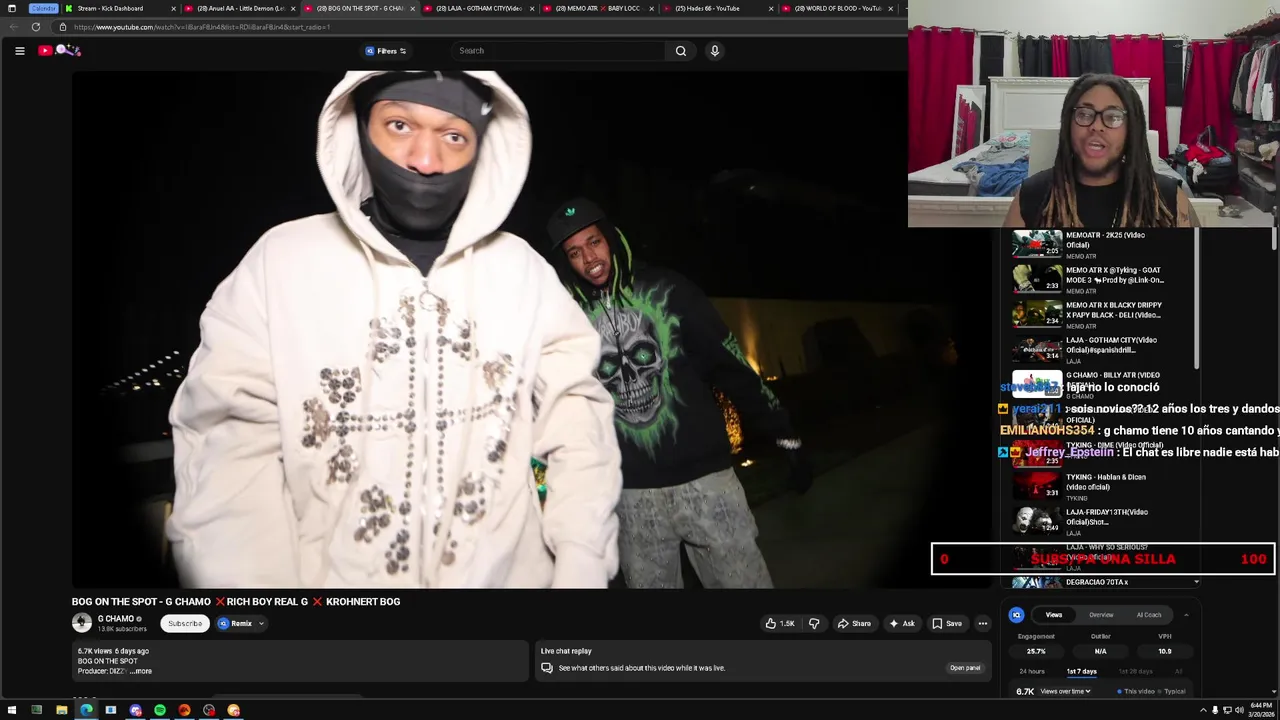Toggle This video series in chart
Image resolution: width=1280 pixels, height=720 pixels.
1137,691
